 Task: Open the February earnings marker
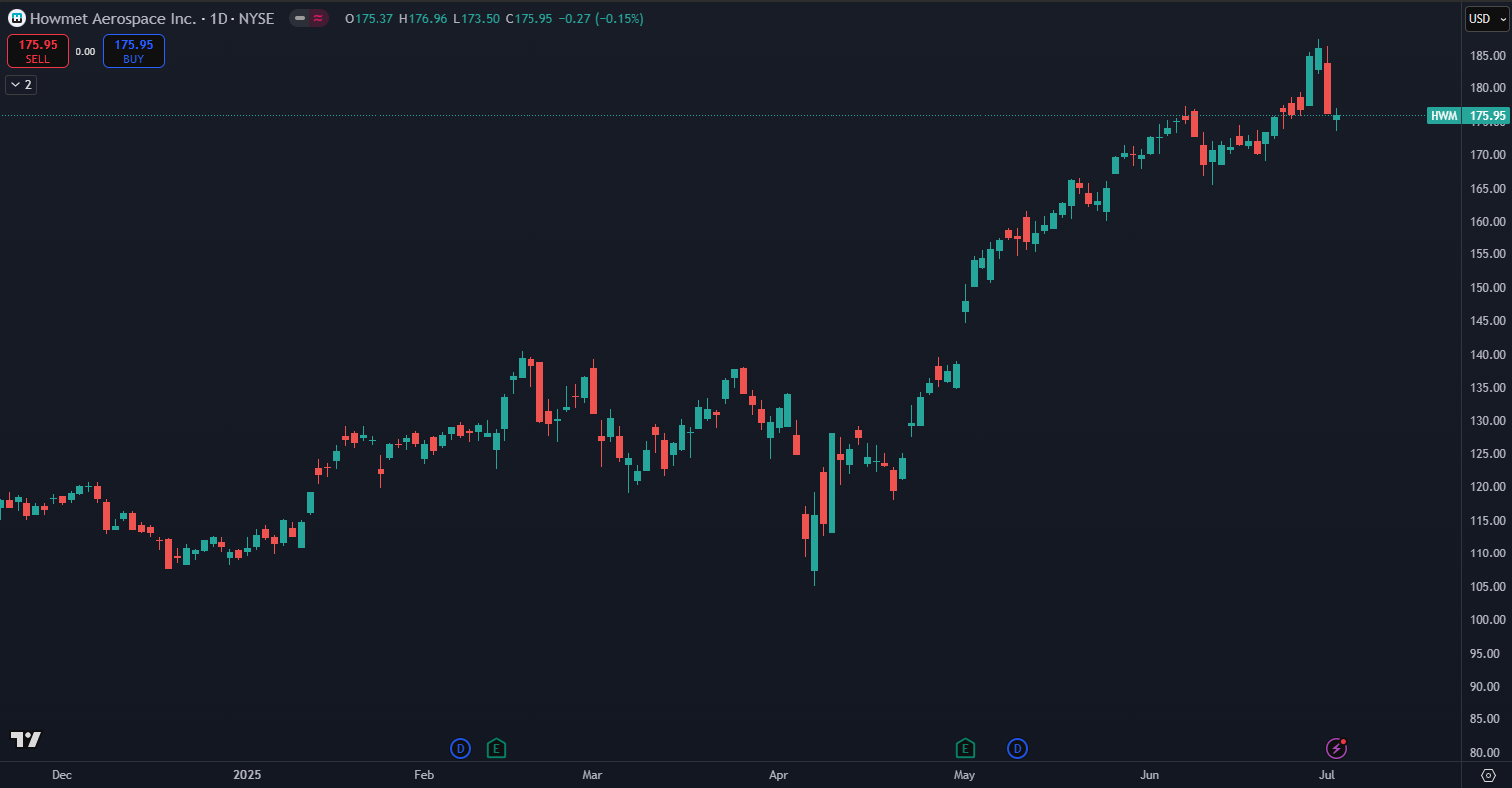496,748
